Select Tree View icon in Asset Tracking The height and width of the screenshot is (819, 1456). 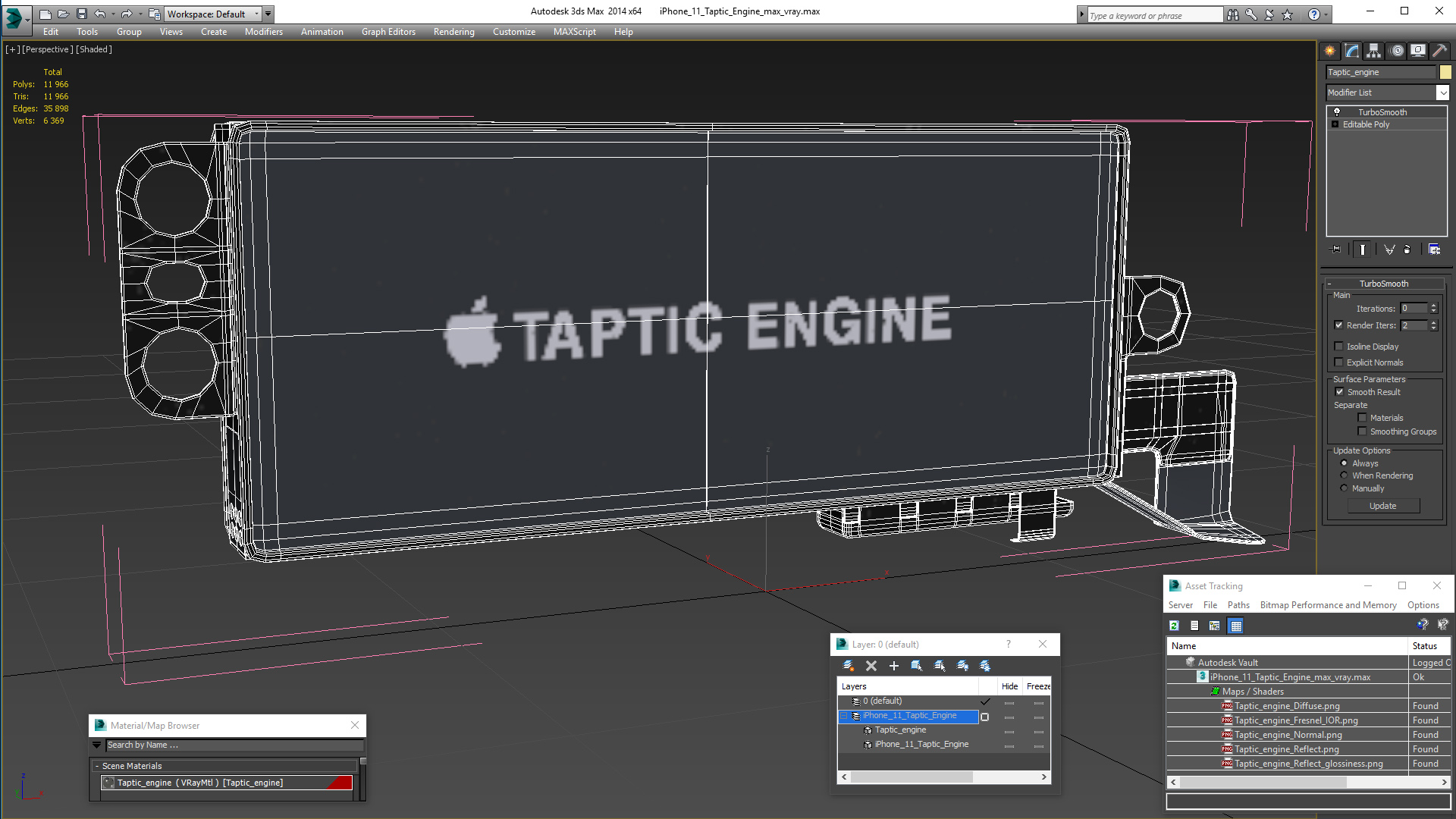[x=1215, y=626]
